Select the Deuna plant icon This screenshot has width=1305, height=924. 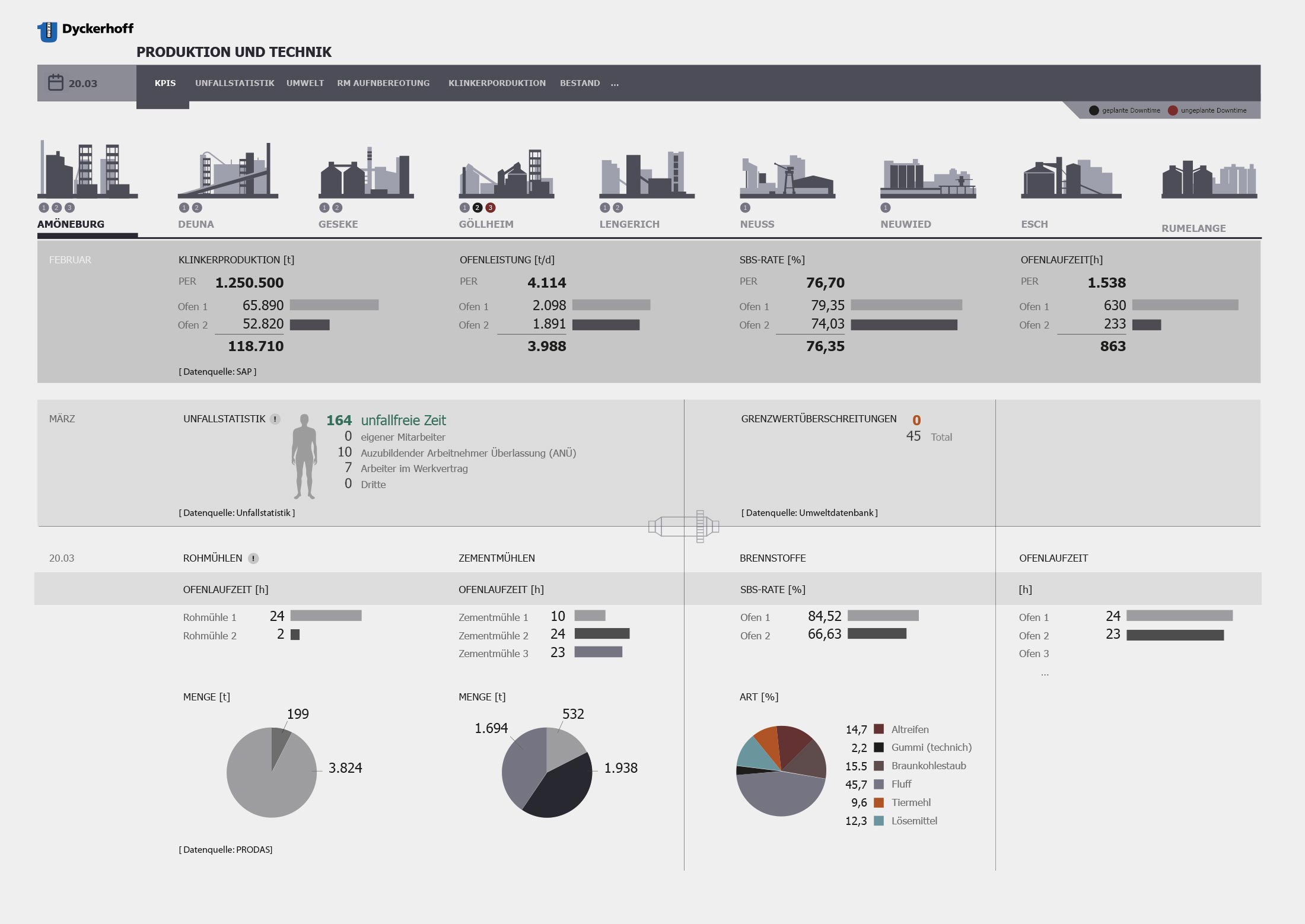point(228,170)
